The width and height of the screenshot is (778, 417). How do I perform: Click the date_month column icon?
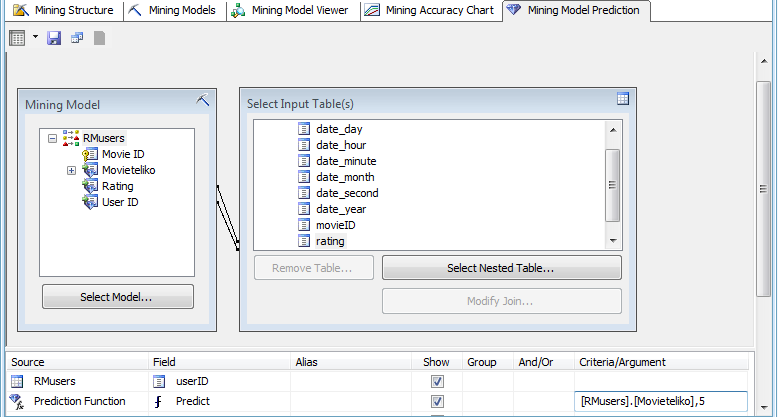point(304,177)
